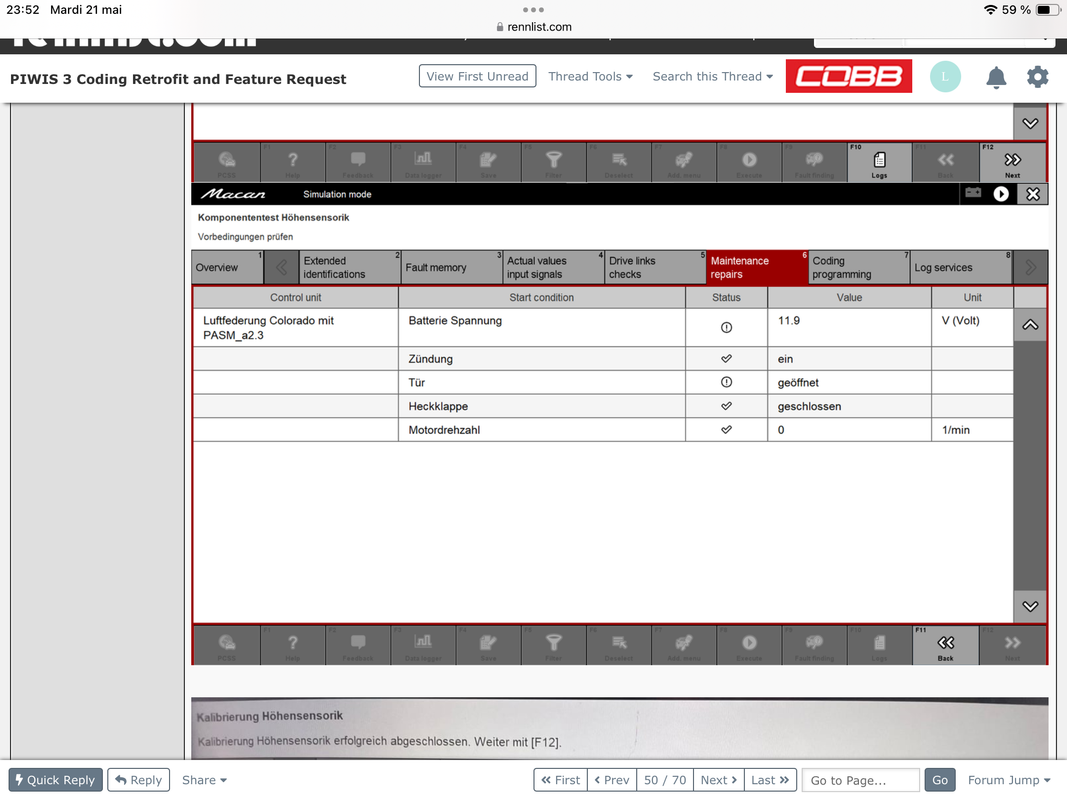Select the Maintenance repairs tab
This screenshot has height=800, width=1067.
757,267
